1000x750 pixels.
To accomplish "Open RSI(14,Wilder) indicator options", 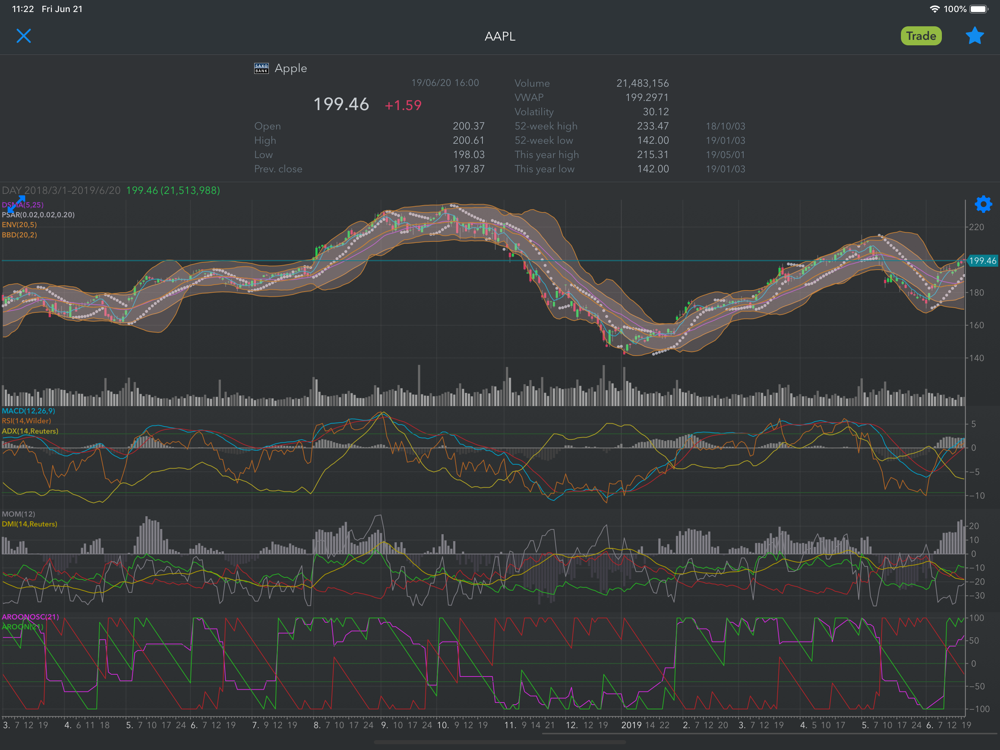I will tap(27, 421).
